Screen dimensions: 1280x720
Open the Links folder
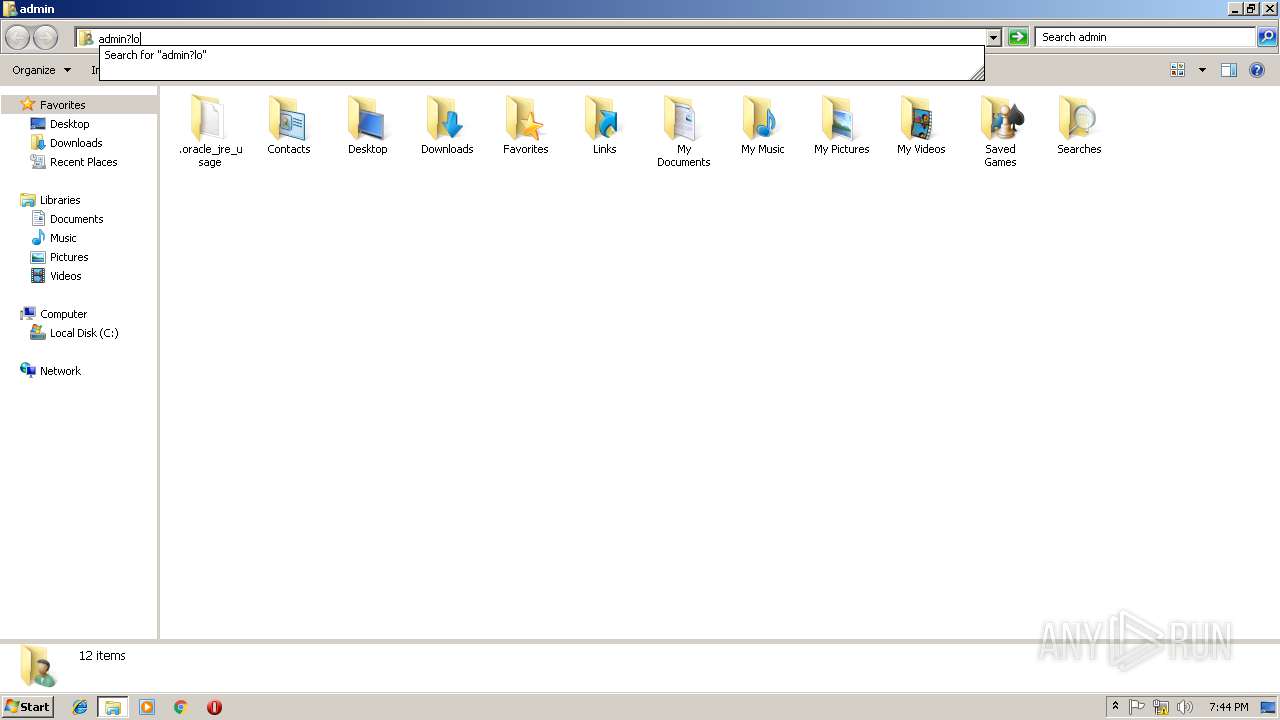click(605, 125)
